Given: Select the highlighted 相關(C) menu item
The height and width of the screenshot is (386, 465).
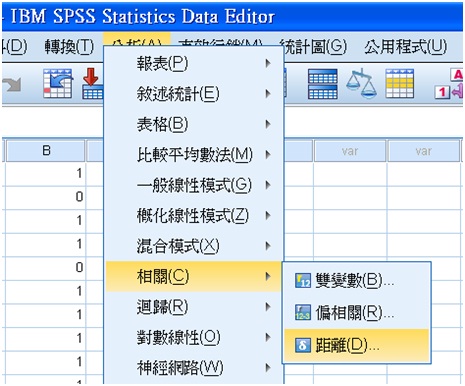Looking at the screenshot, I should pos(194,276).
